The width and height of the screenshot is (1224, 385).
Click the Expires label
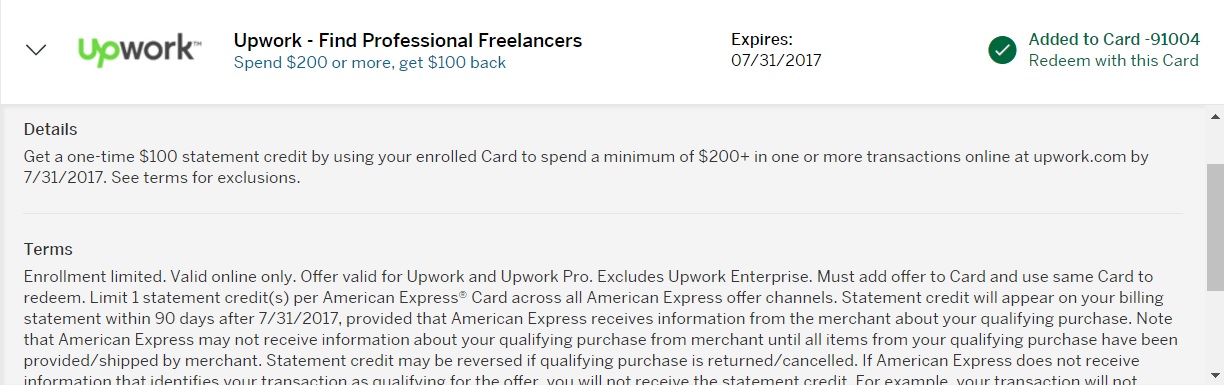[762, 40]
